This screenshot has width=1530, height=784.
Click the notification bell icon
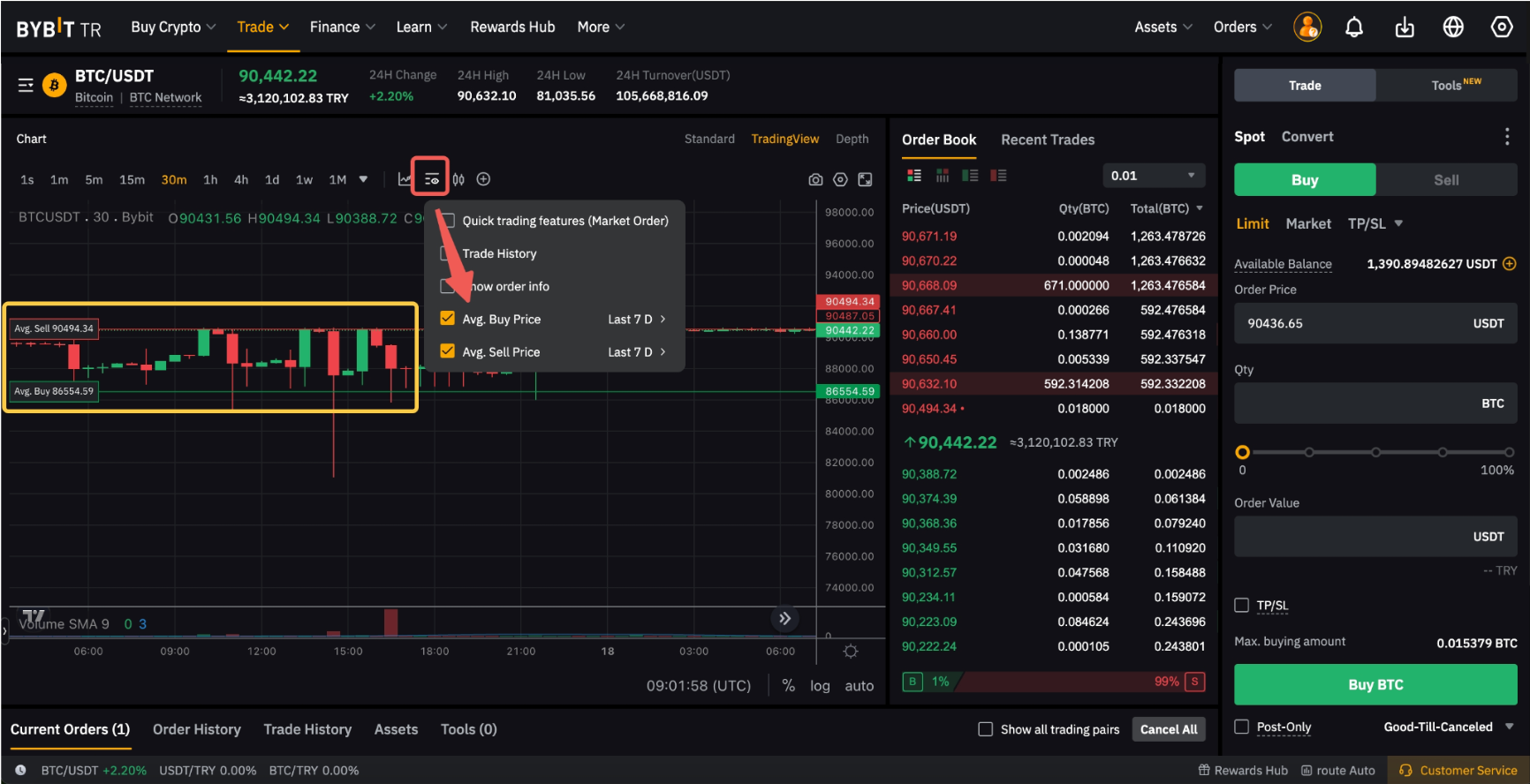[x=1353, y=27]
